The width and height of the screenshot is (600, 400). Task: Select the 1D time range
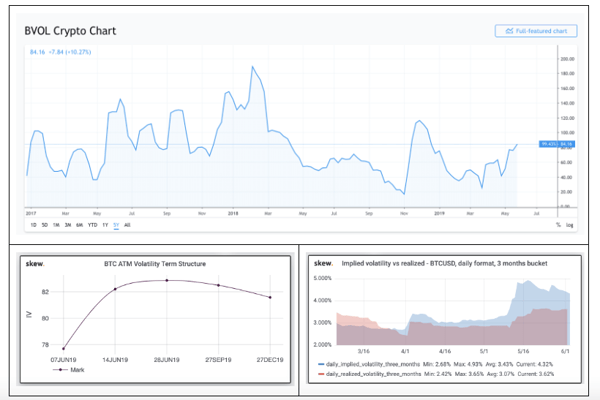(x=33, y=224)
